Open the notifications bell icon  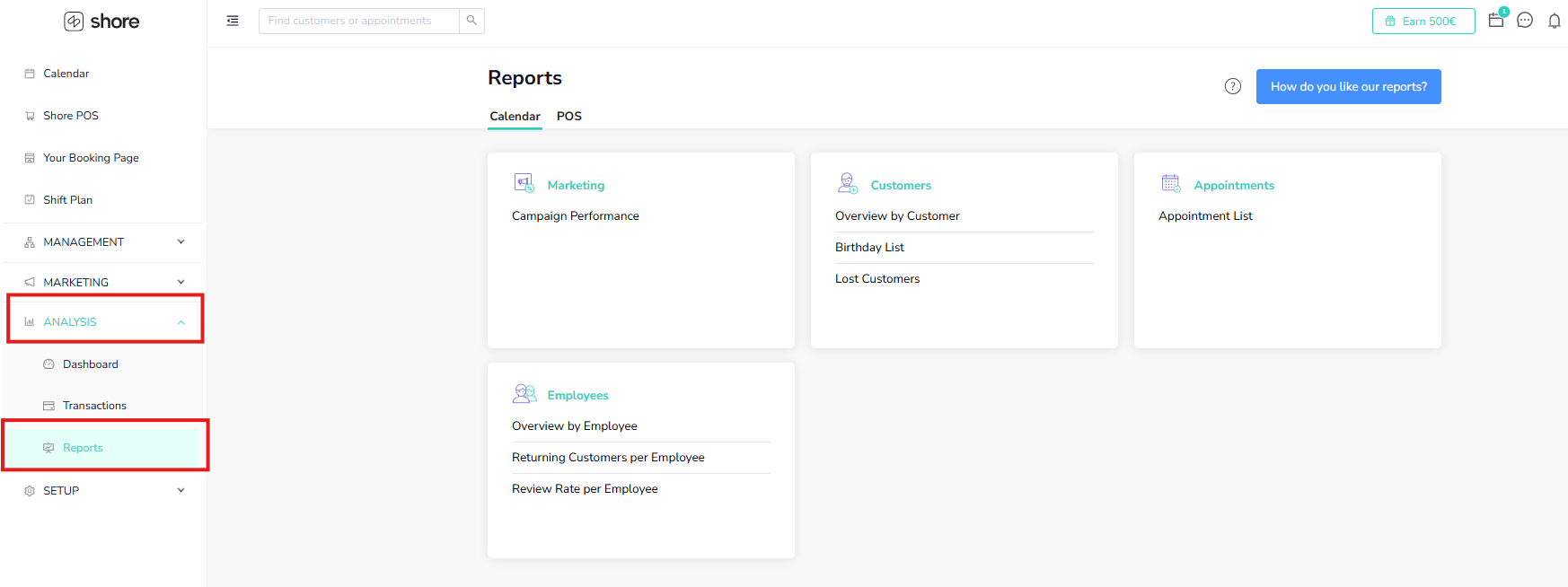tap(1554, 21)
